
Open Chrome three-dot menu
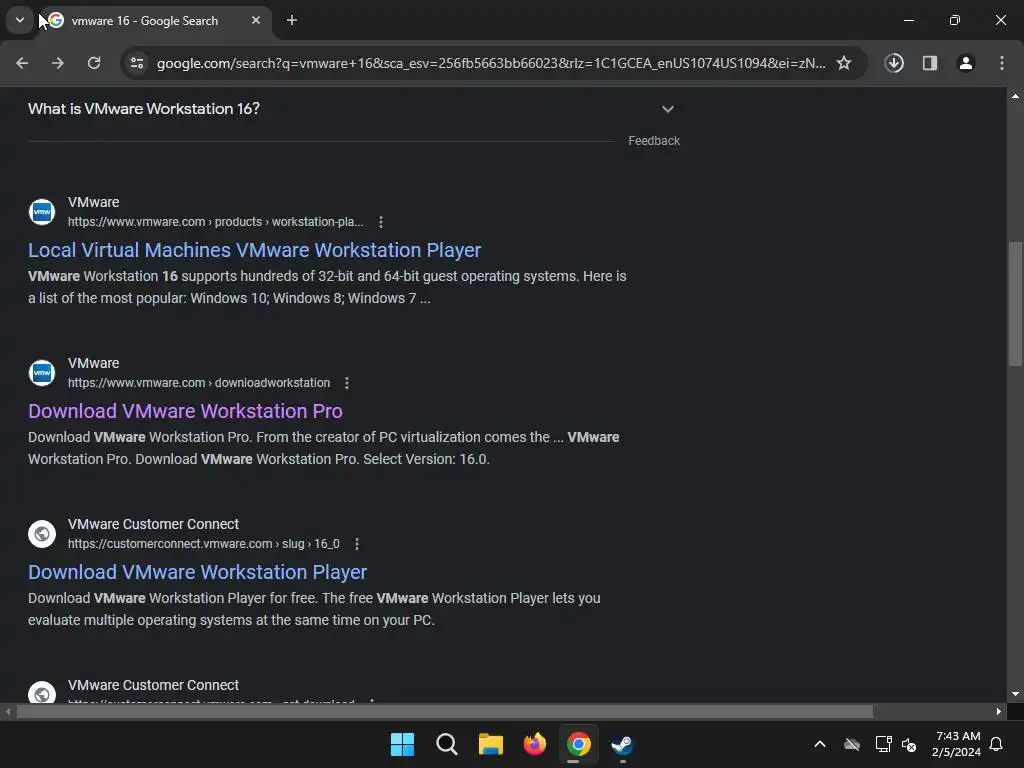tap(1002, 63)
